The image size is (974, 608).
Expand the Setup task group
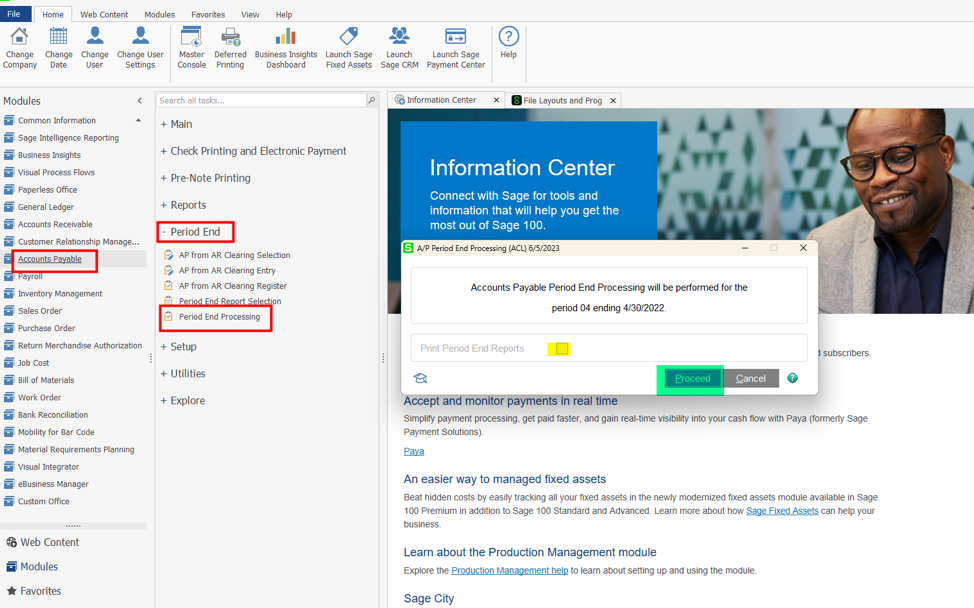point(178,347)
